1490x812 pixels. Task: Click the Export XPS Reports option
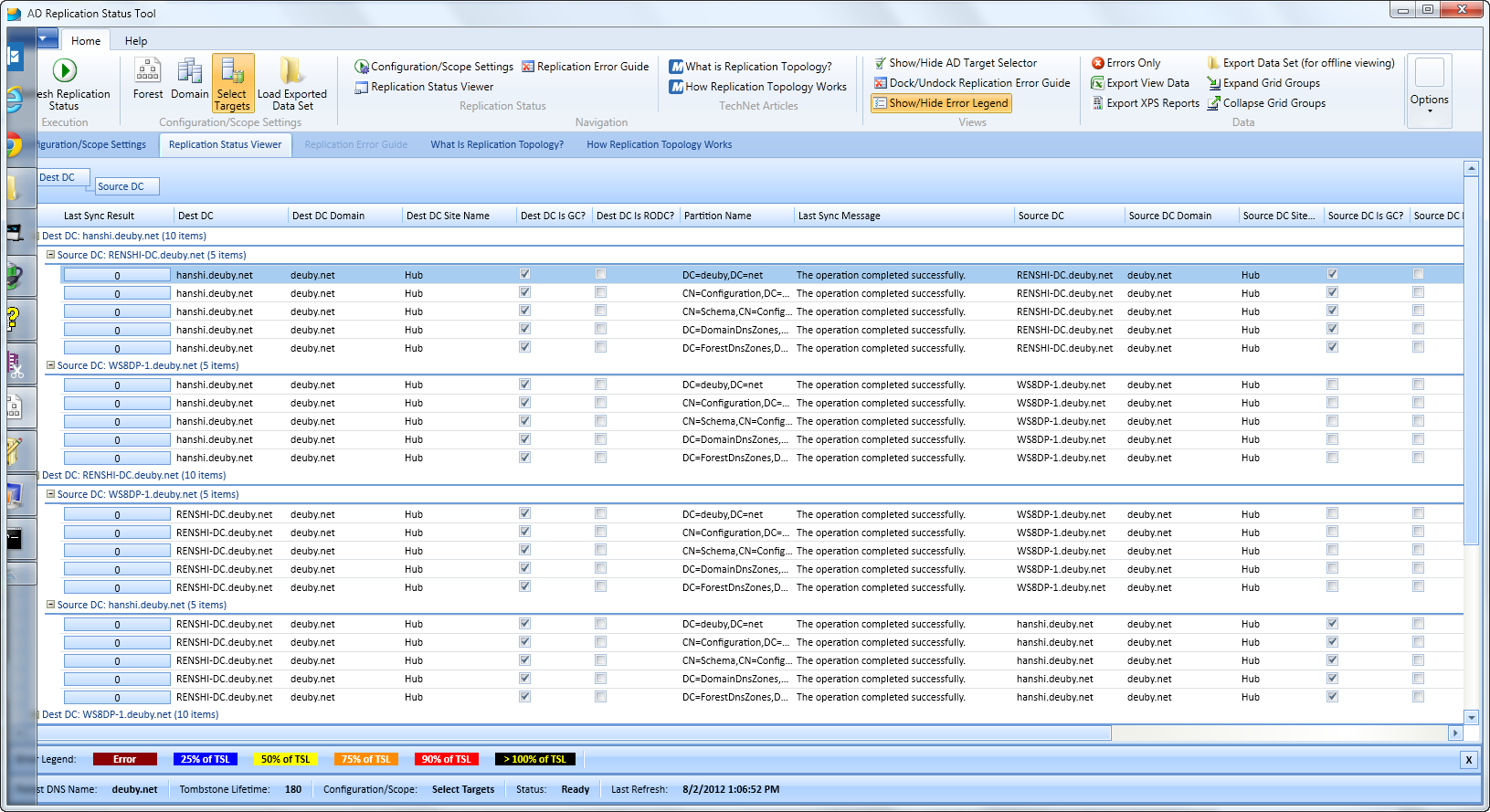[x=1146, y=103]
